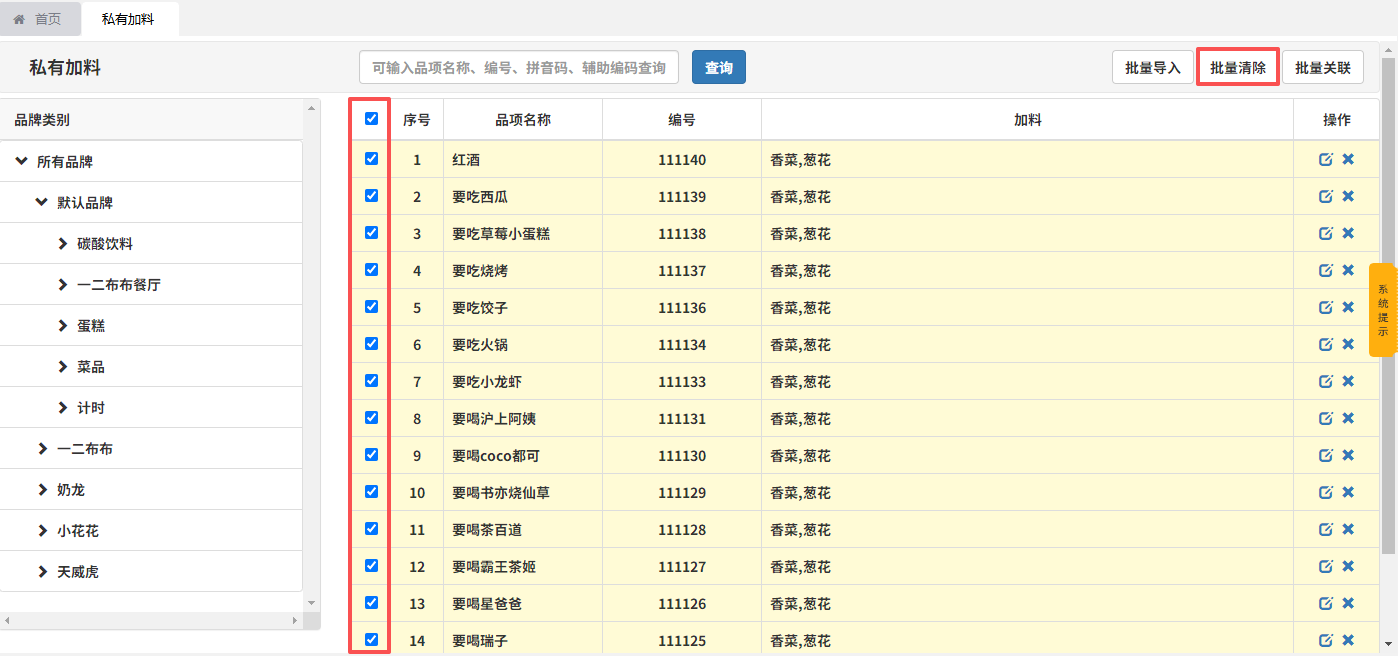Edit the 要喝霸王茶姬 row
This screenshot has height=656, width=1398.
[1326, 566]
